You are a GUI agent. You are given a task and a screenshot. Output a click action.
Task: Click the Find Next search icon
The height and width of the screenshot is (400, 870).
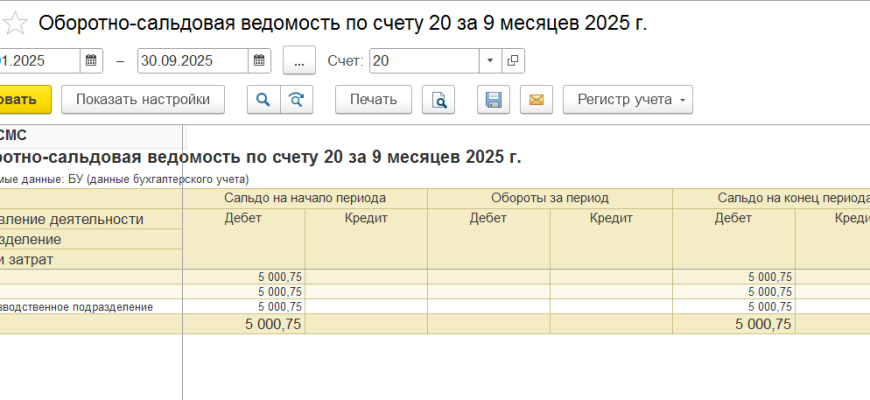(x=296, y=99)
